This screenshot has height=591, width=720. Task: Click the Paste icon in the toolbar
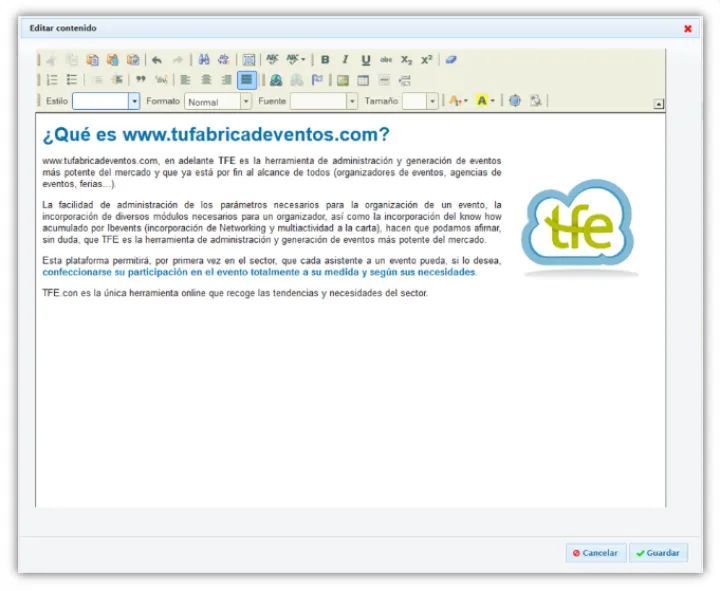pos(92,60)
